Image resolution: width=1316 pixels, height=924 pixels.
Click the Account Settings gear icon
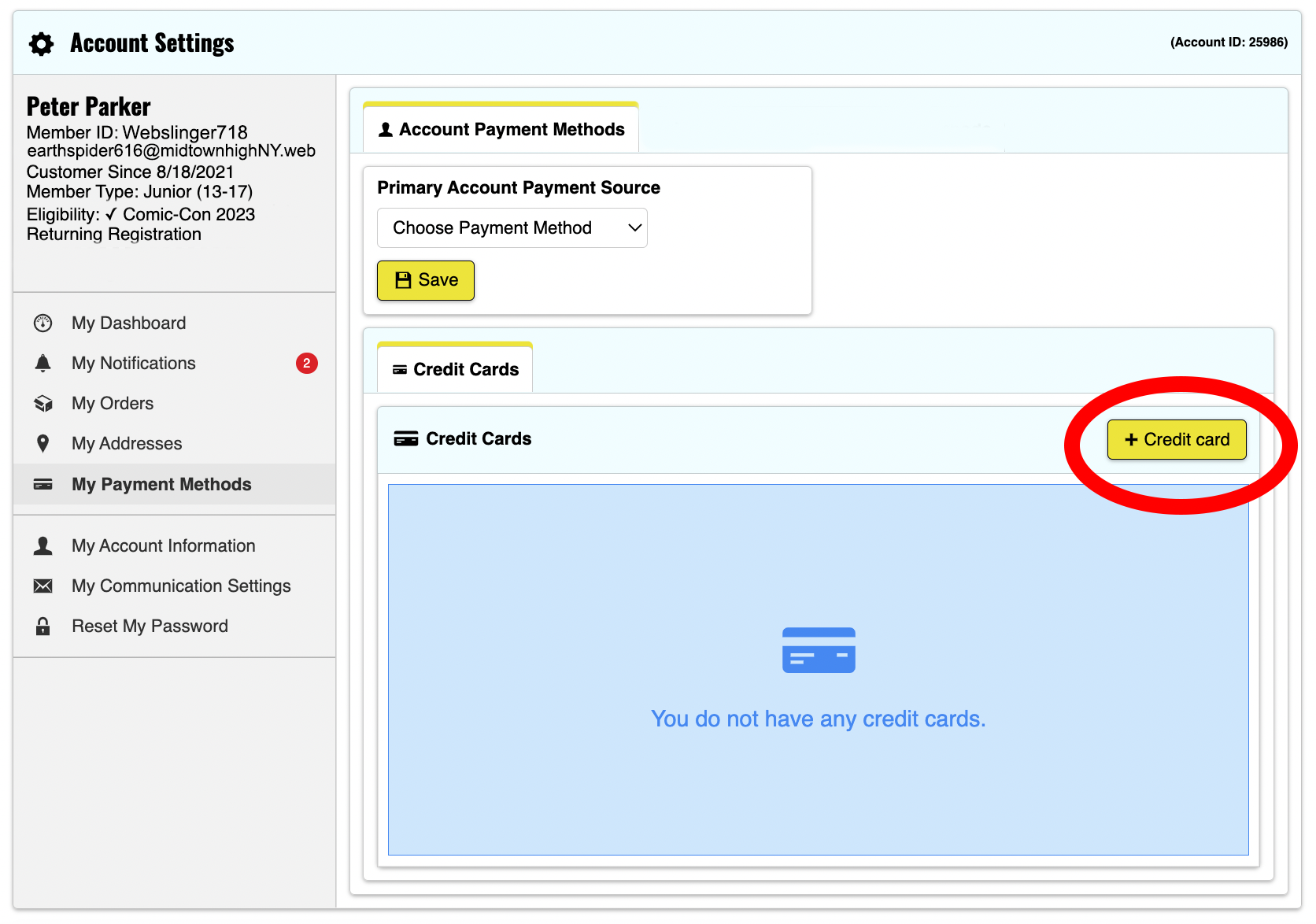pos(42,44)
